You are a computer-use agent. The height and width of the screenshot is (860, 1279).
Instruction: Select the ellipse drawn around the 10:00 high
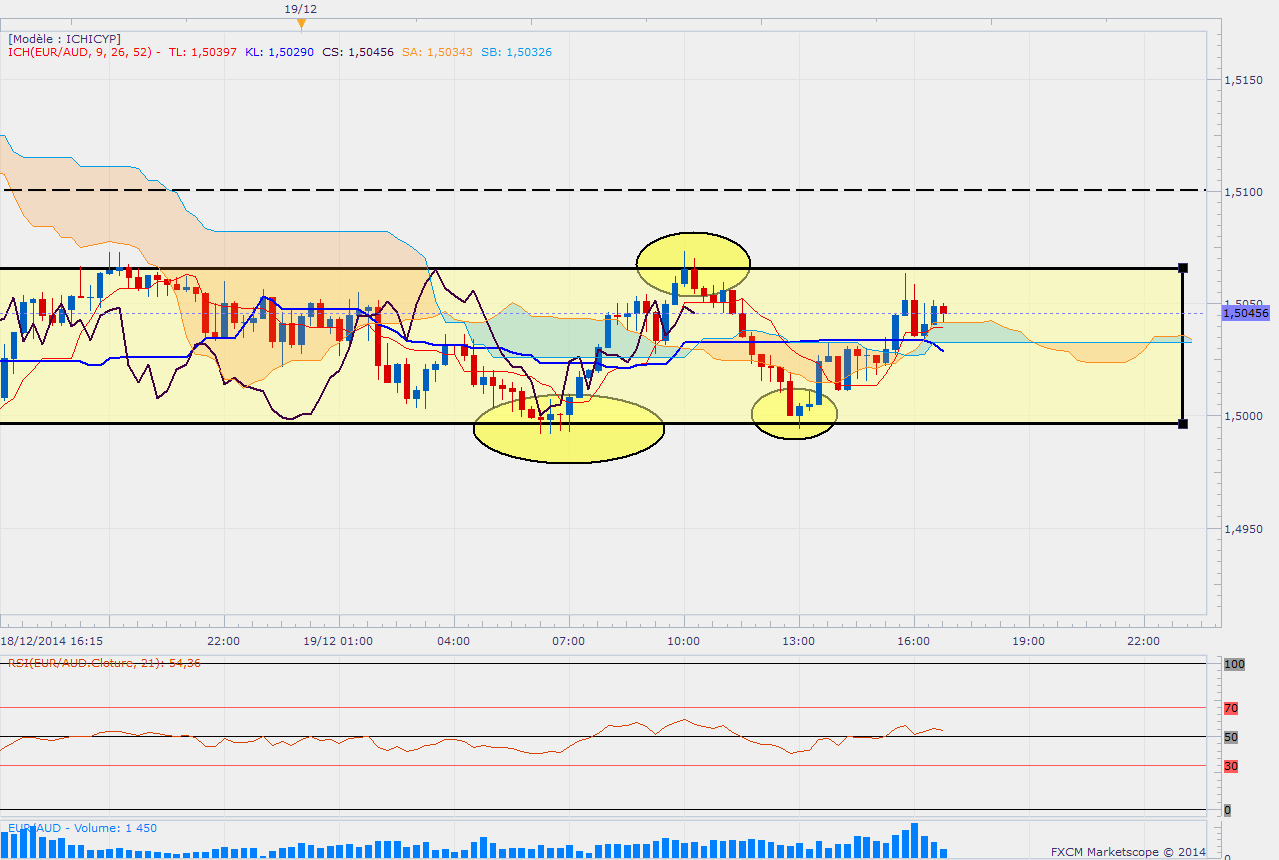click(693, 263)
